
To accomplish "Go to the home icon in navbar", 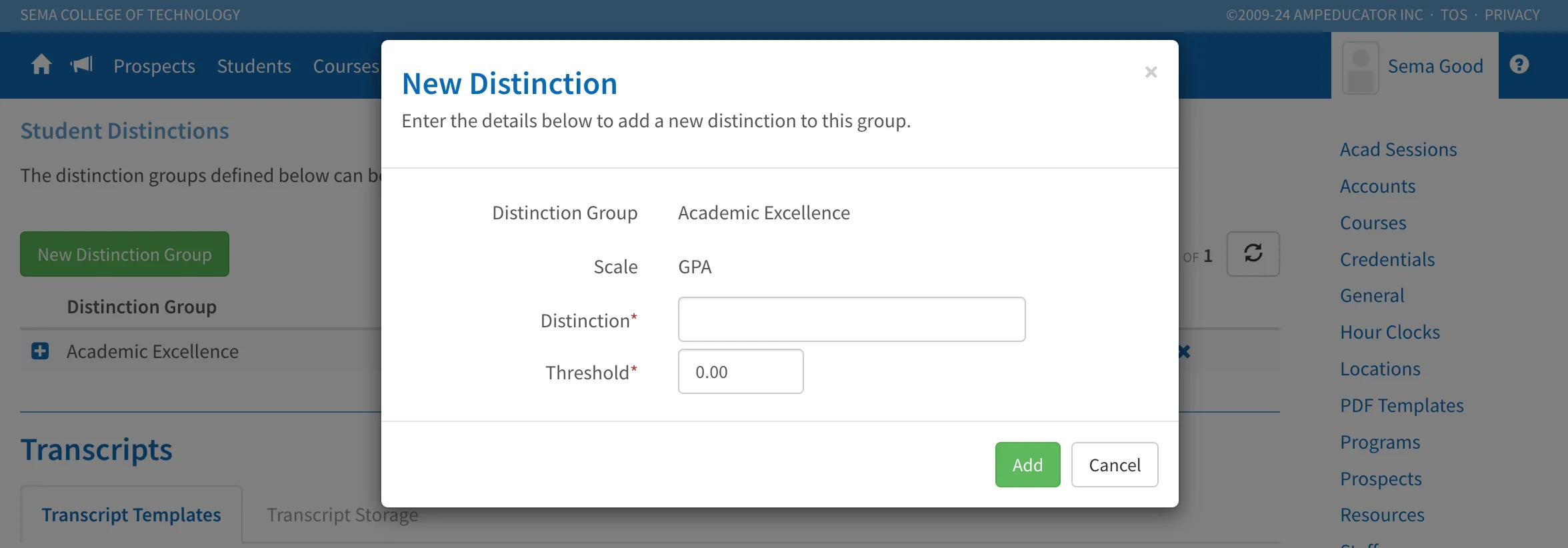I will pyautogui.click(x=41, y=65).
